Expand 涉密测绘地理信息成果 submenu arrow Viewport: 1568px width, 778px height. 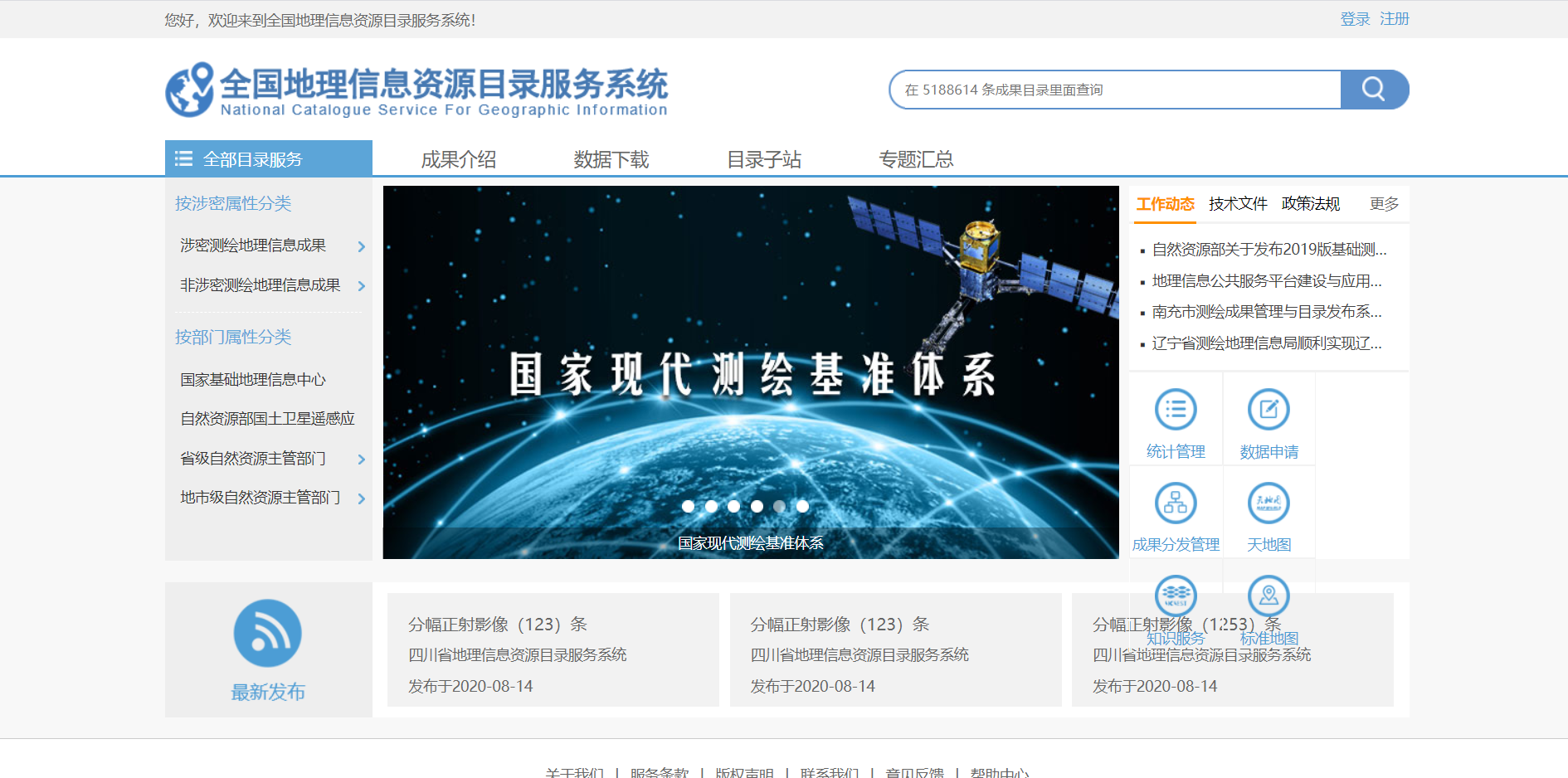pyautogui.click(x=362, y=246)
